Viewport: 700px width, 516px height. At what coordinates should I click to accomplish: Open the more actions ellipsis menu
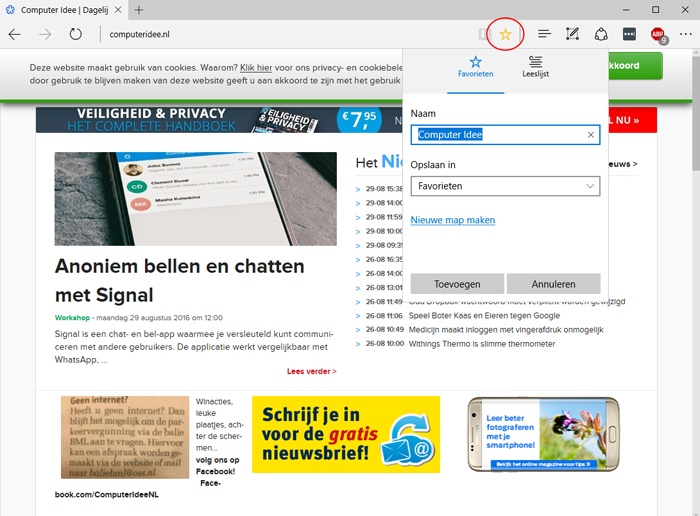click(x=686, y=34)
